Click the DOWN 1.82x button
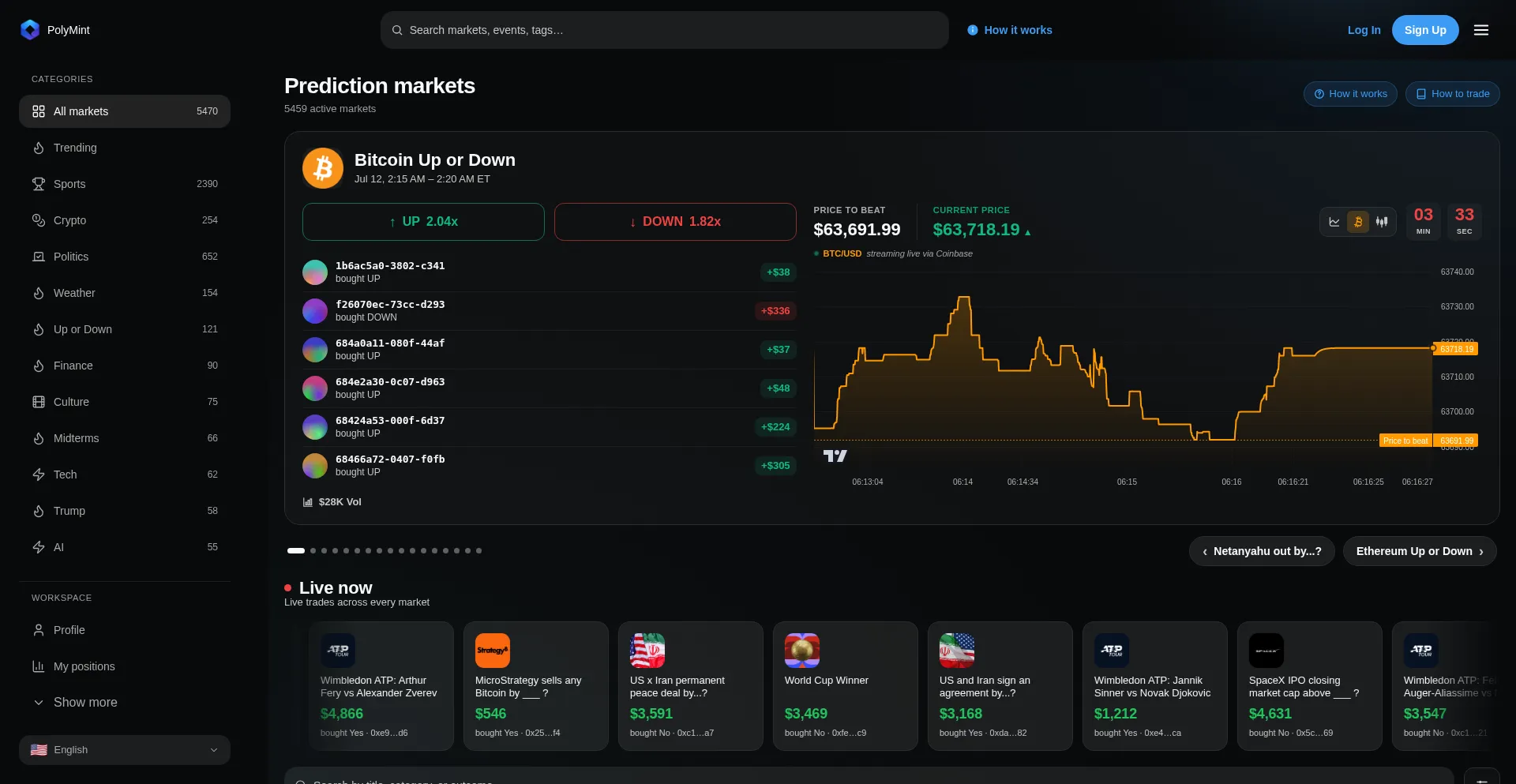This screenshot has height=784, width=1516. click(675, 222)
